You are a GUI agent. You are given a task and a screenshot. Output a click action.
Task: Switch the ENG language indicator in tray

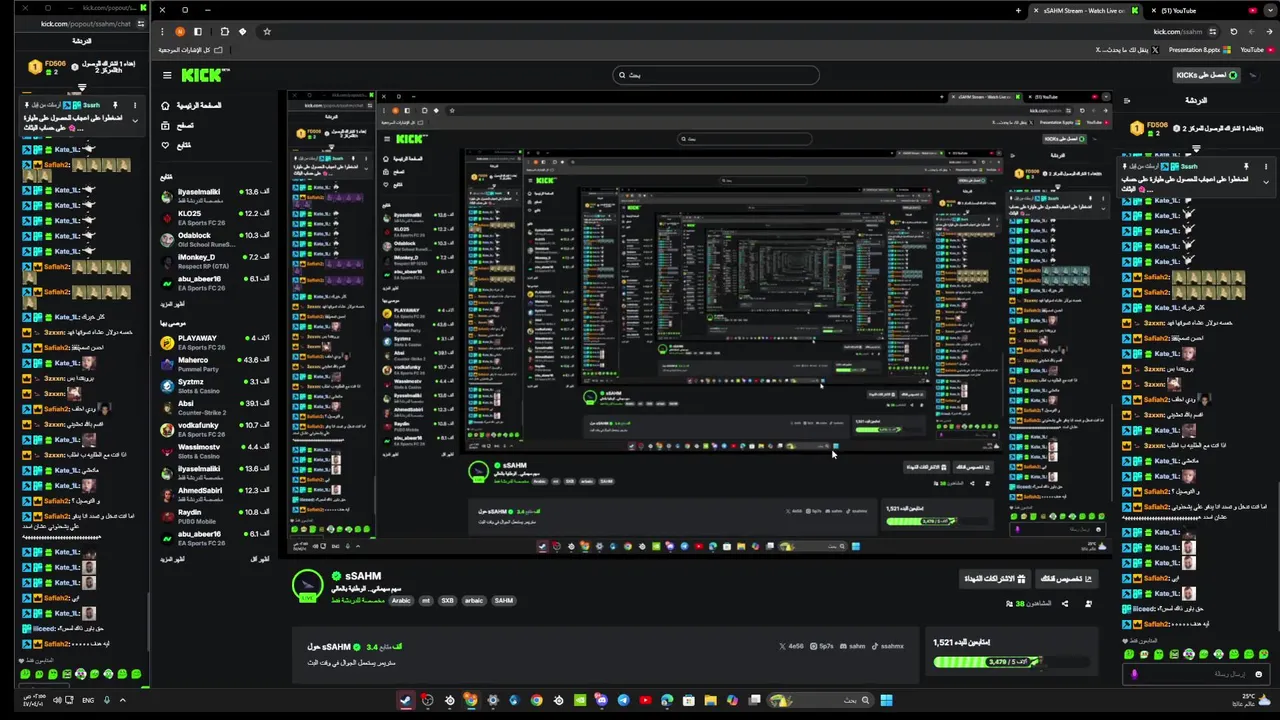tap(88, 700)
